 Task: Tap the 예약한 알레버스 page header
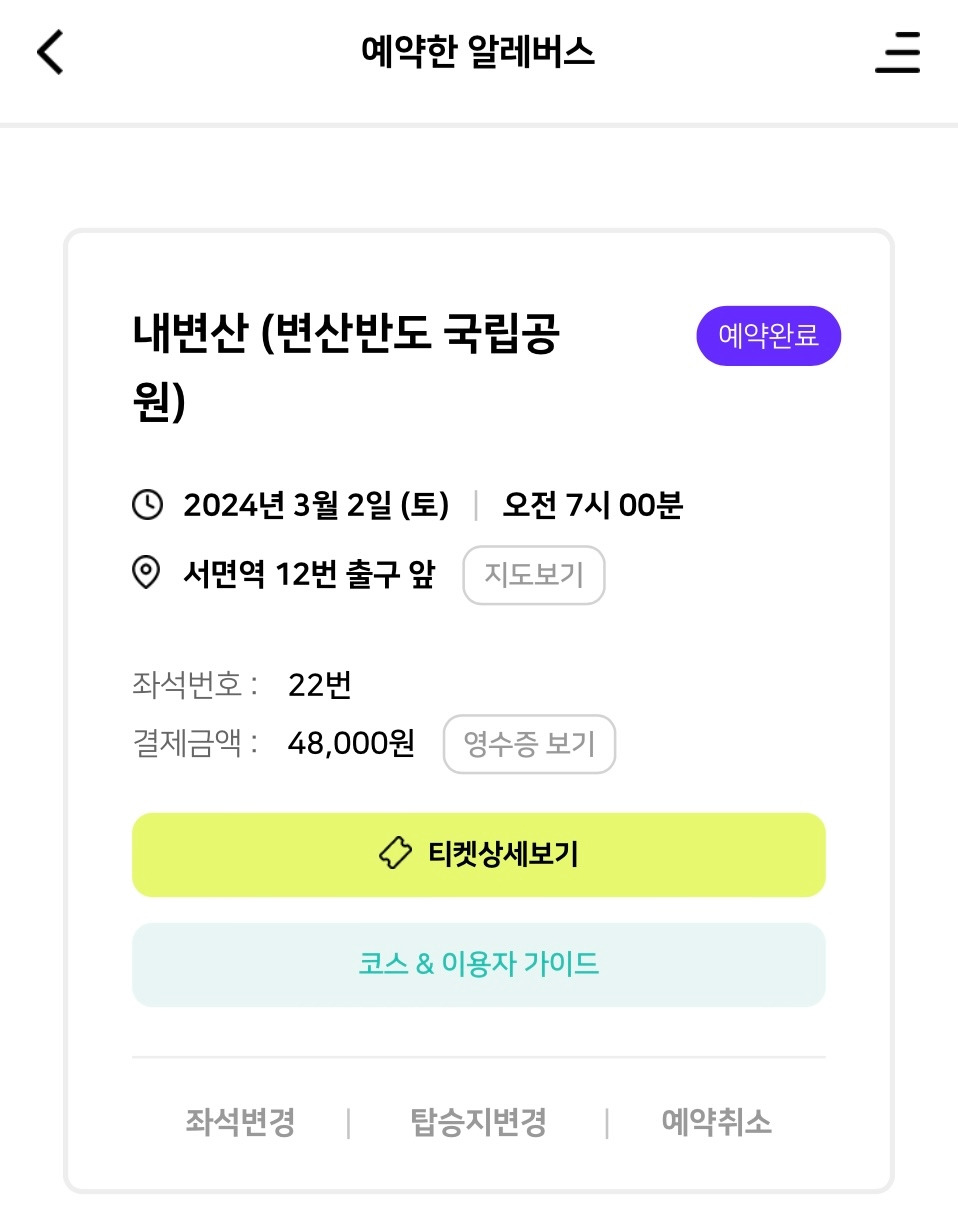pos(478,52)
